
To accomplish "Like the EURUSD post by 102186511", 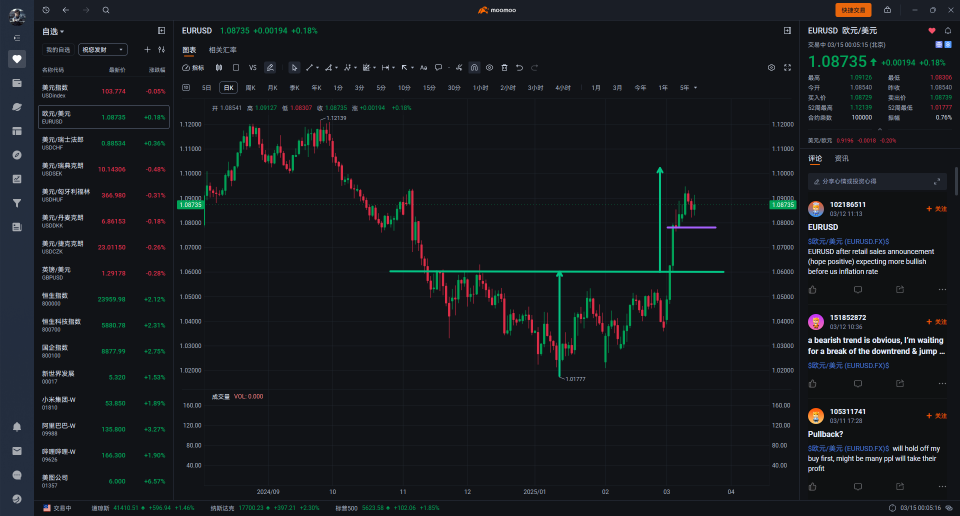I will point(812,290).
